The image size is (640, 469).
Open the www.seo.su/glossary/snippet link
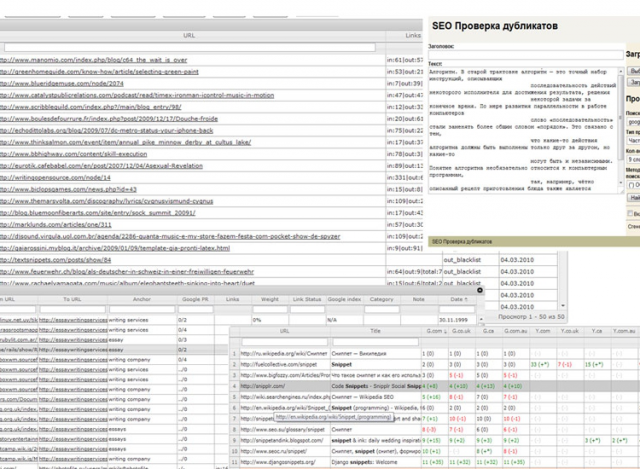tap(282, 429)
